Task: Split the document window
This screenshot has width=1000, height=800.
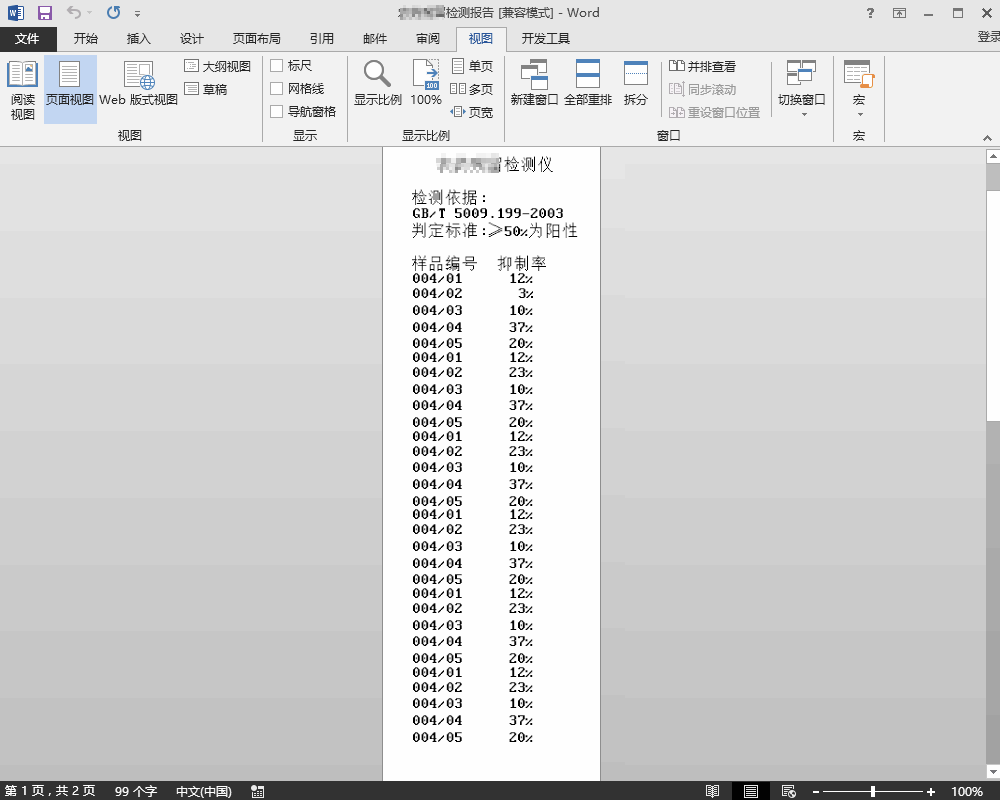Action: (x=635, y=84)
